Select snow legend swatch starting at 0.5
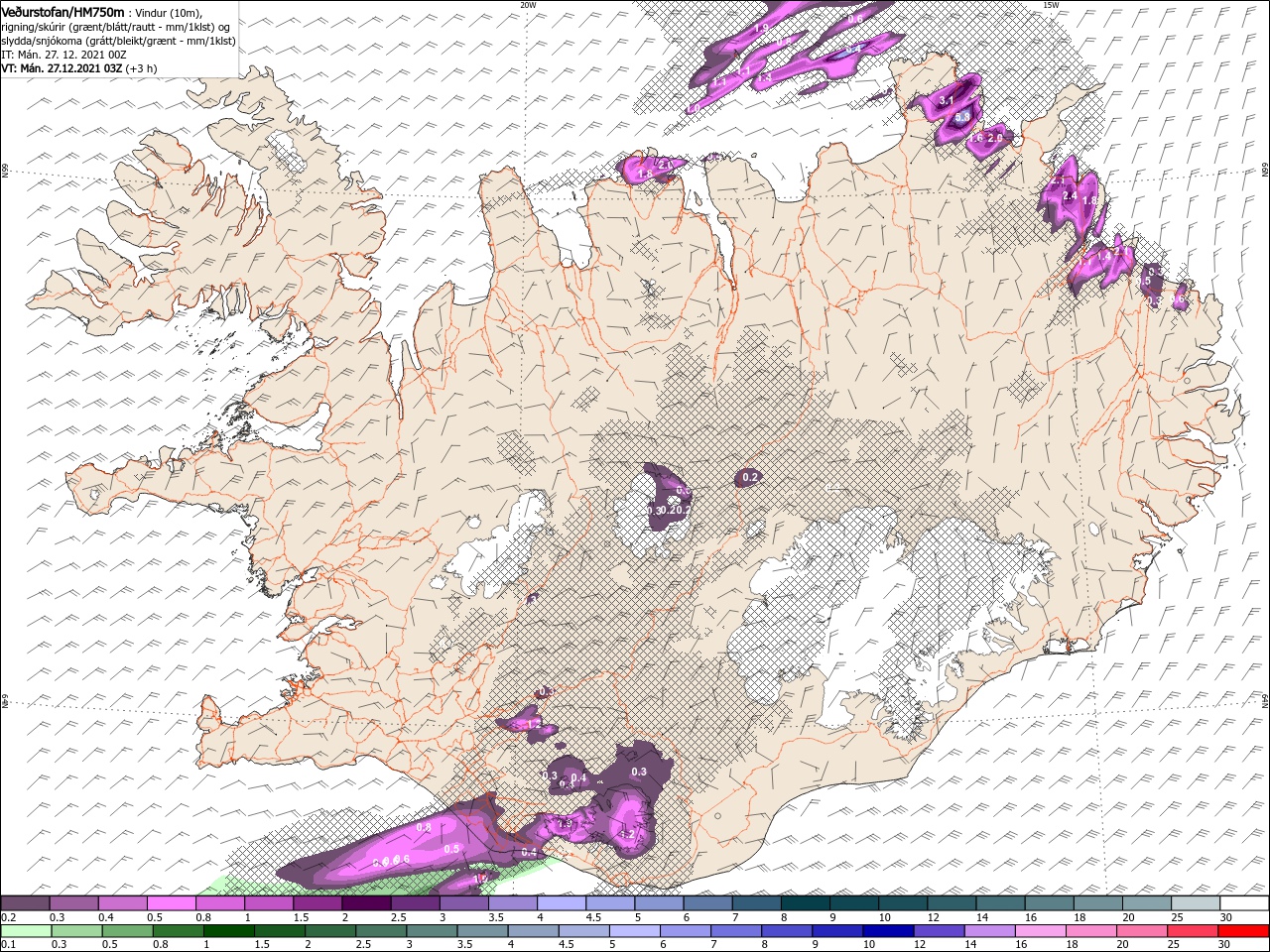Image resolution: width=1270 pixels, height=952 pixels. click(x=171, y=902)
